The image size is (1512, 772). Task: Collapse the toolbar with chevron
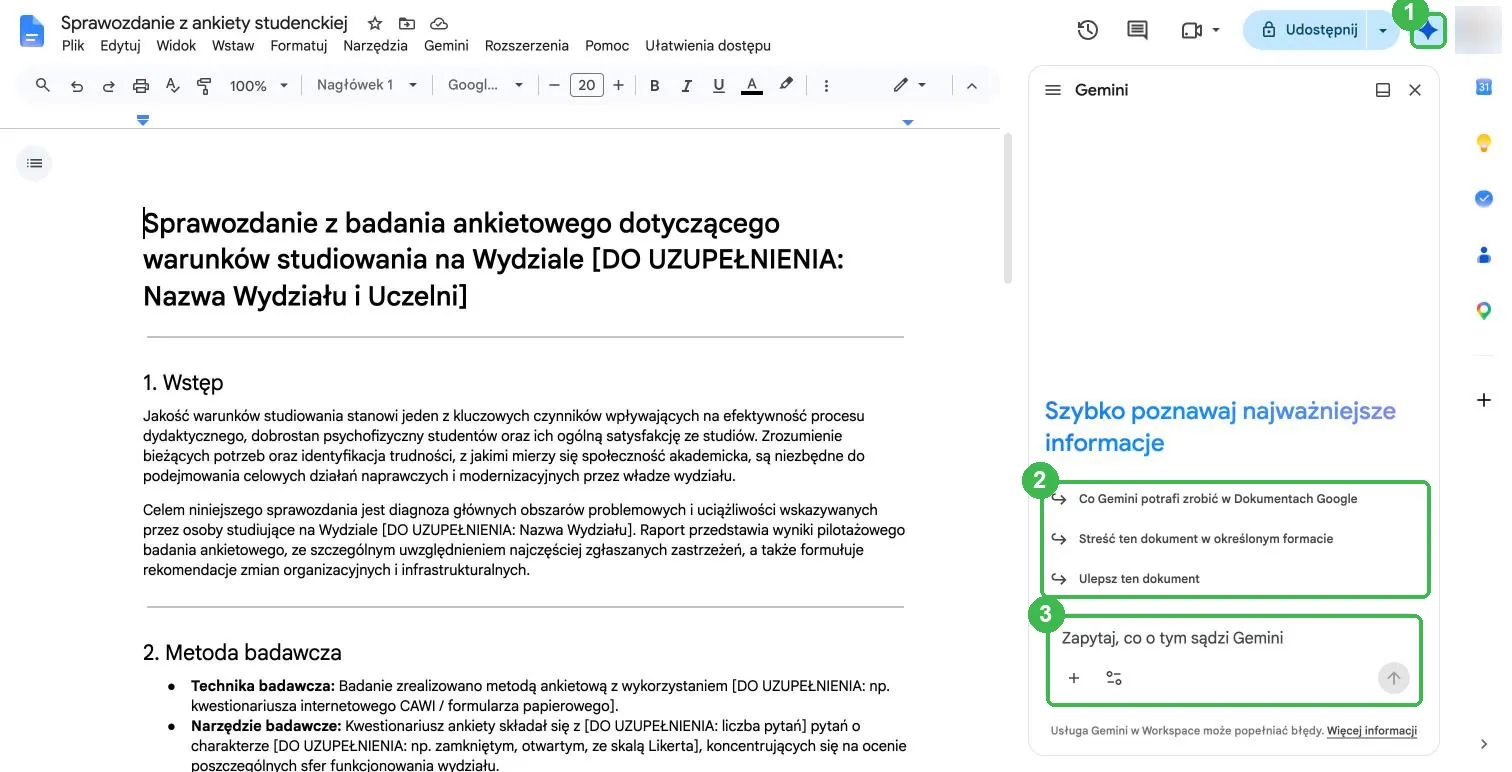click(971, 86)
